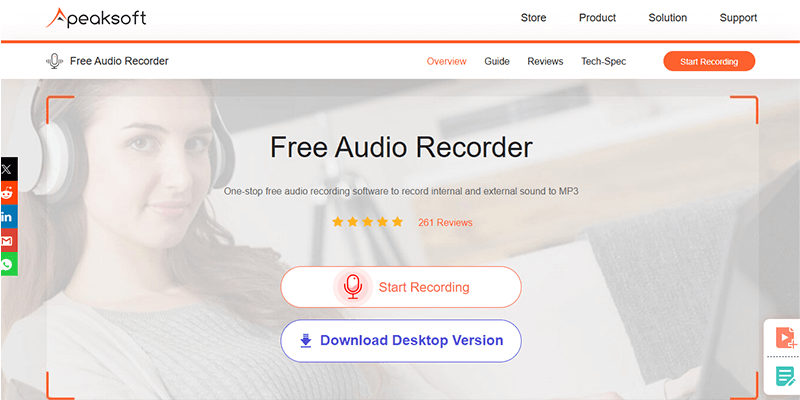Click the Free Audio Recorder microphone icon
Image resolution: width=800 pixels, height=400 pixels.
click(54, 61)
